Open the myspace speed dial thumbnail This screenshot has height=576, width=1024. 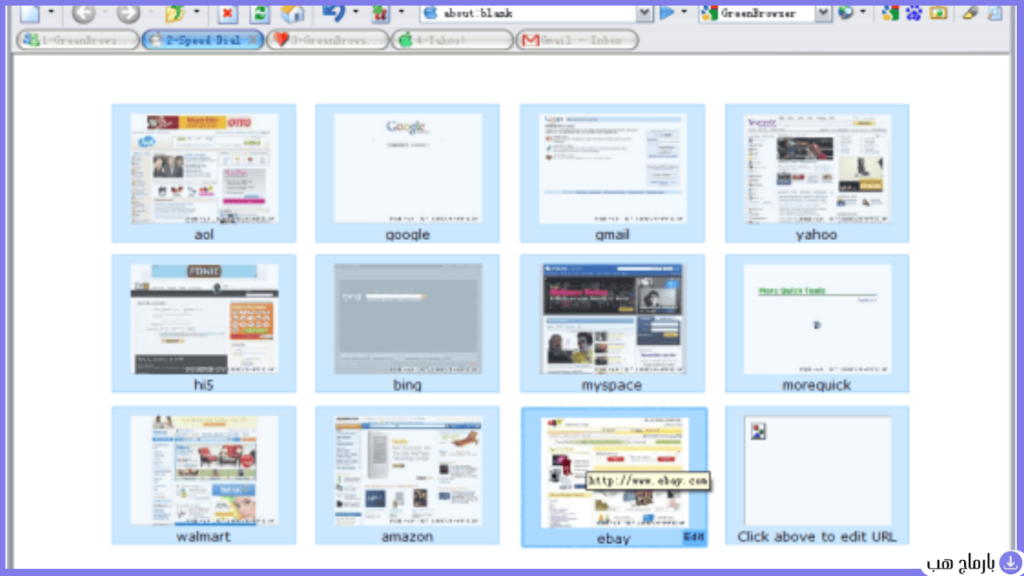click(613, 319)
